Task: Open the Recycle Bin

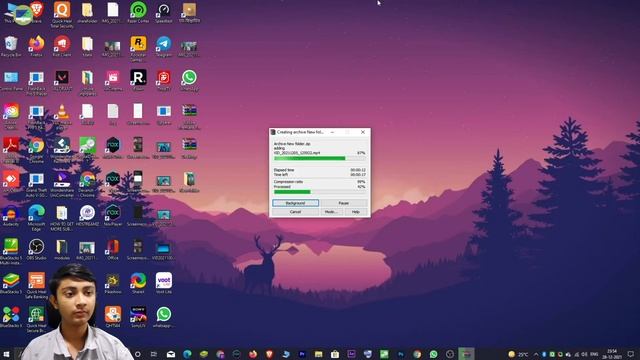Action: point(11,46)
